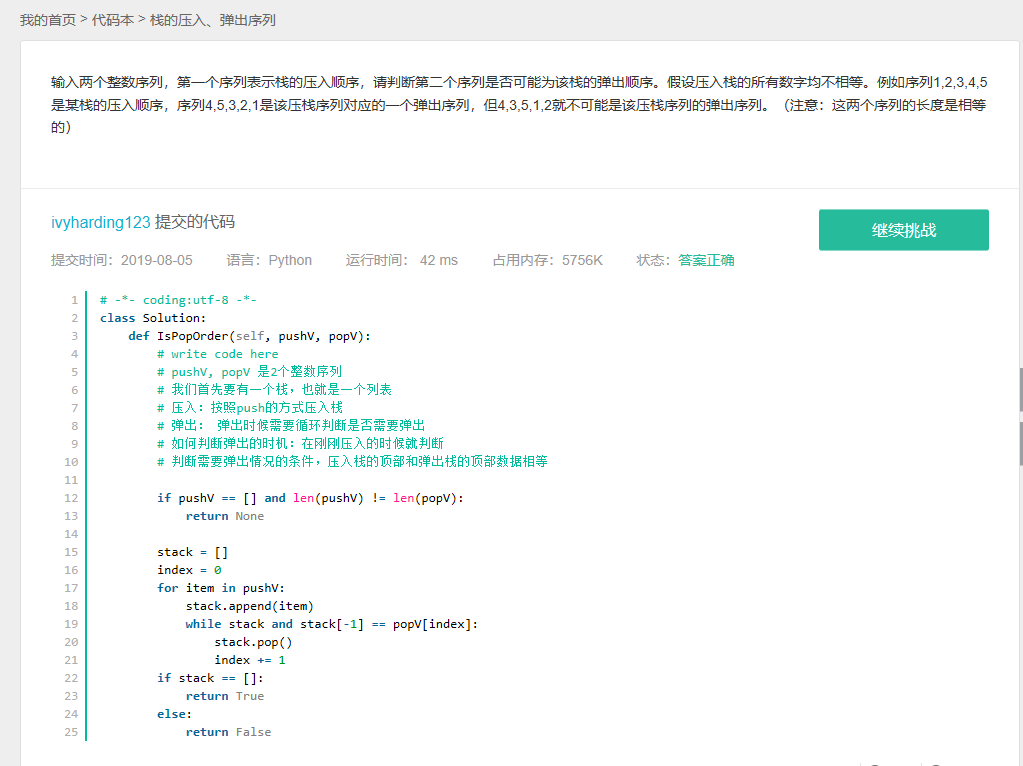Click line number 12 in gutter
The width and height of the screenshot is (1023, 766).
point(71,498)
